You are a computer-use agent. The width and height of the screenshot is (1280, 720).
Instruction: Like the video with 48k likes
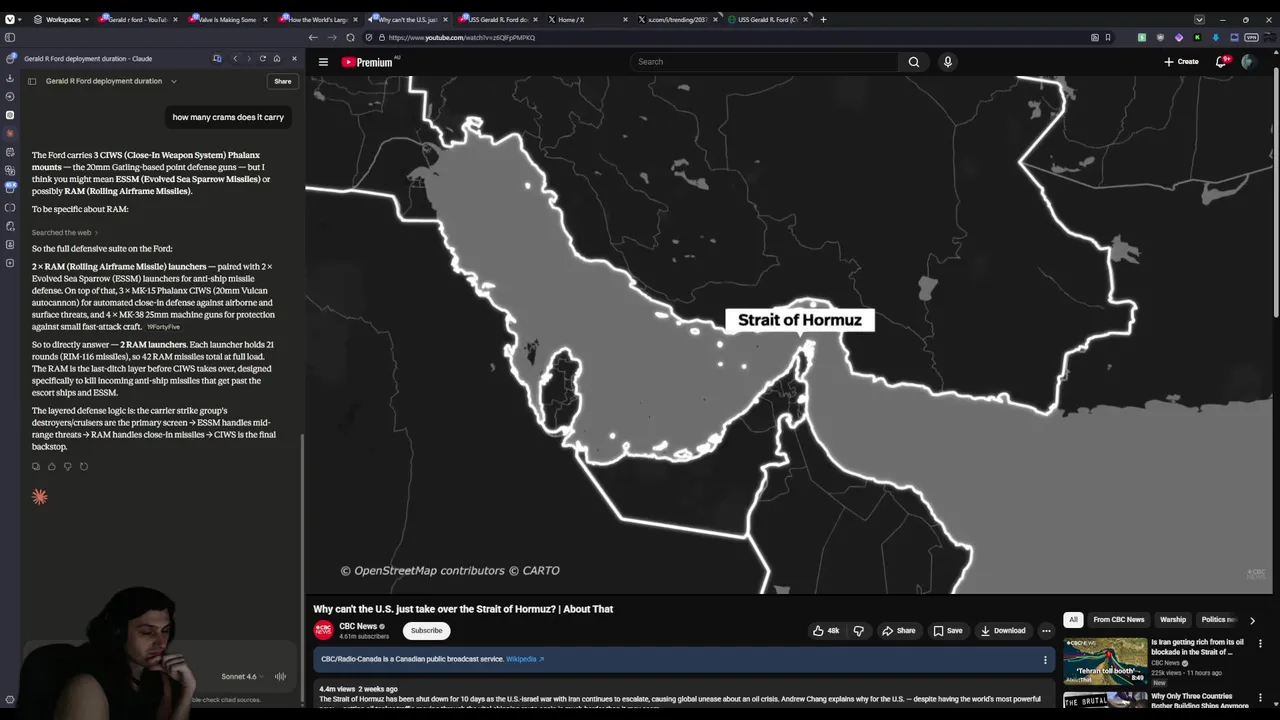826,631
